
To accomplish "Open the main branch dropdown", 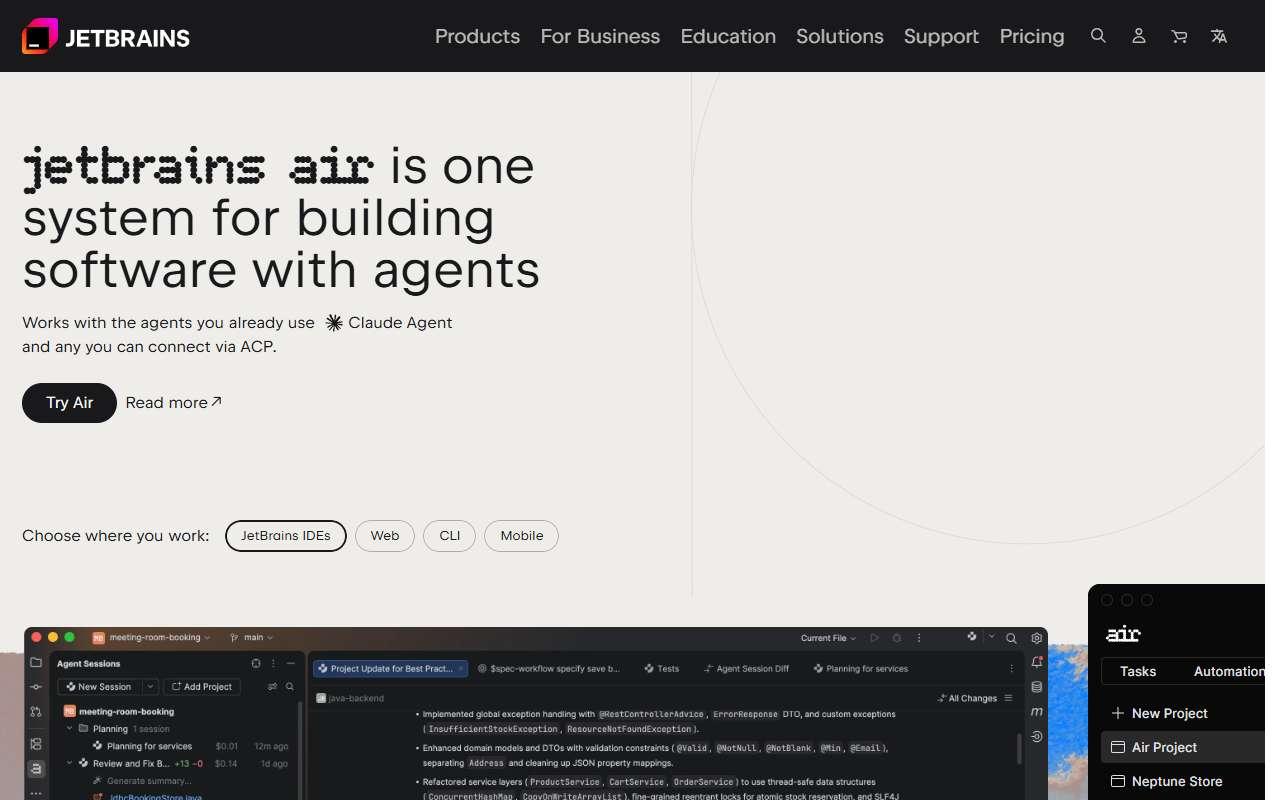I will coord(252,638).
